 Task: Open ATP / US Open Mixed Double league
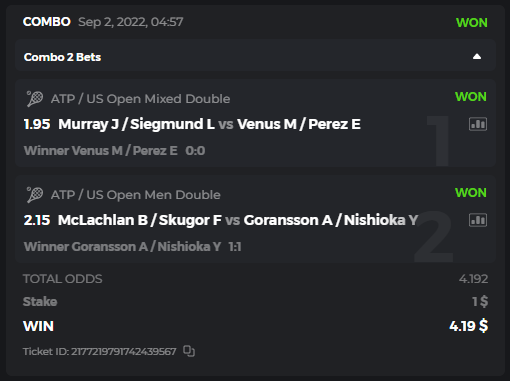tap(140, 99)
